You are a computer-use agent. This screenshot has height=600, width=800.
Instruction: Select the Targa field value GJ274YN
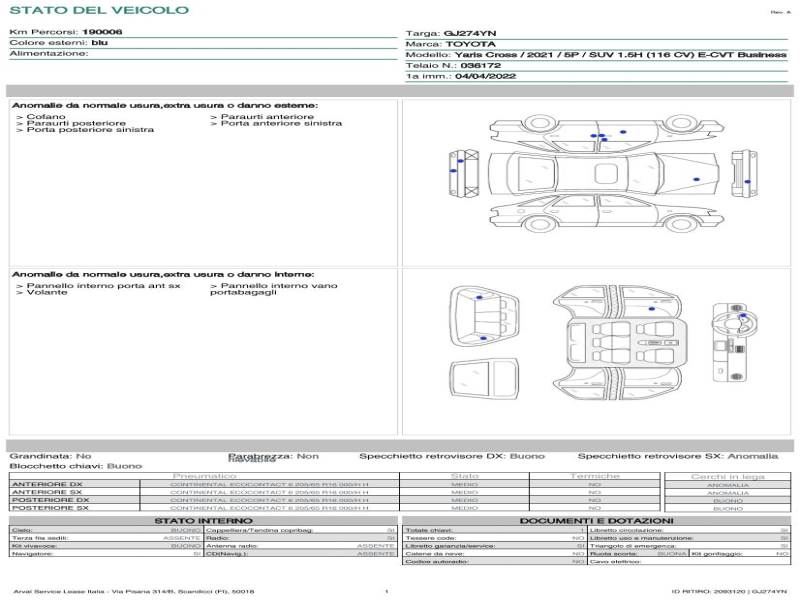(x=470, y=34)
